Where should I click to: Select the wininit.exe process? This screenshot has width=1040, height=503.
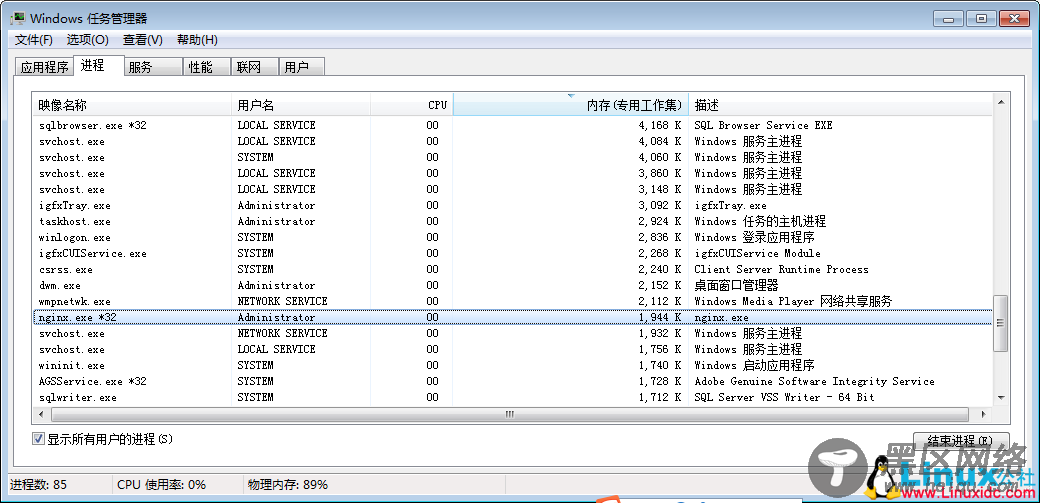(513, 366)
